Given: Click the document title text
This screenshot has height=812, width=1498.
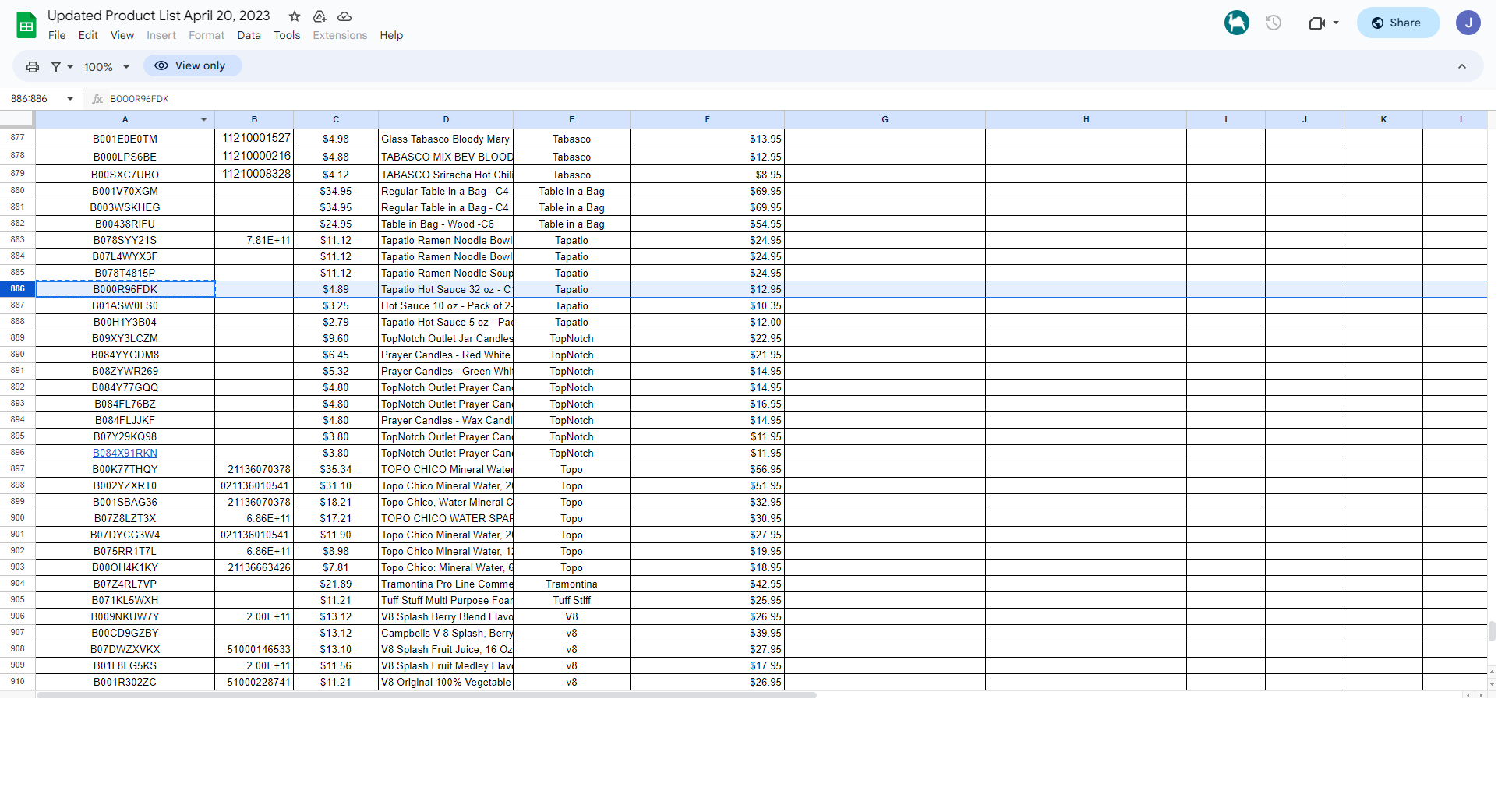Looking at the screenshot, I should coord(159,16).
